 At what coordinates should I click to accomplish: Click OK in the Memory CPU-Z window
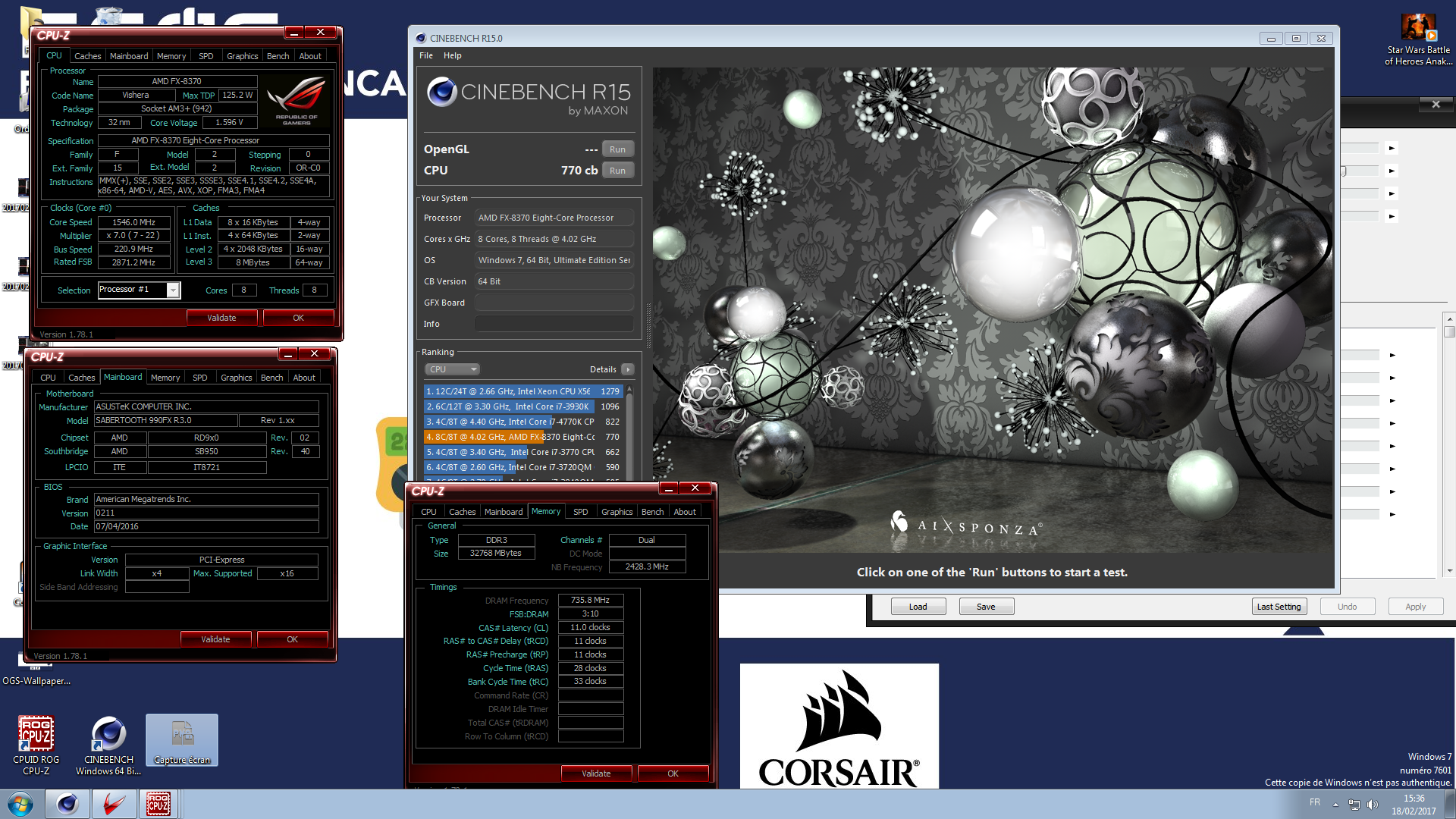click(673, 773)
